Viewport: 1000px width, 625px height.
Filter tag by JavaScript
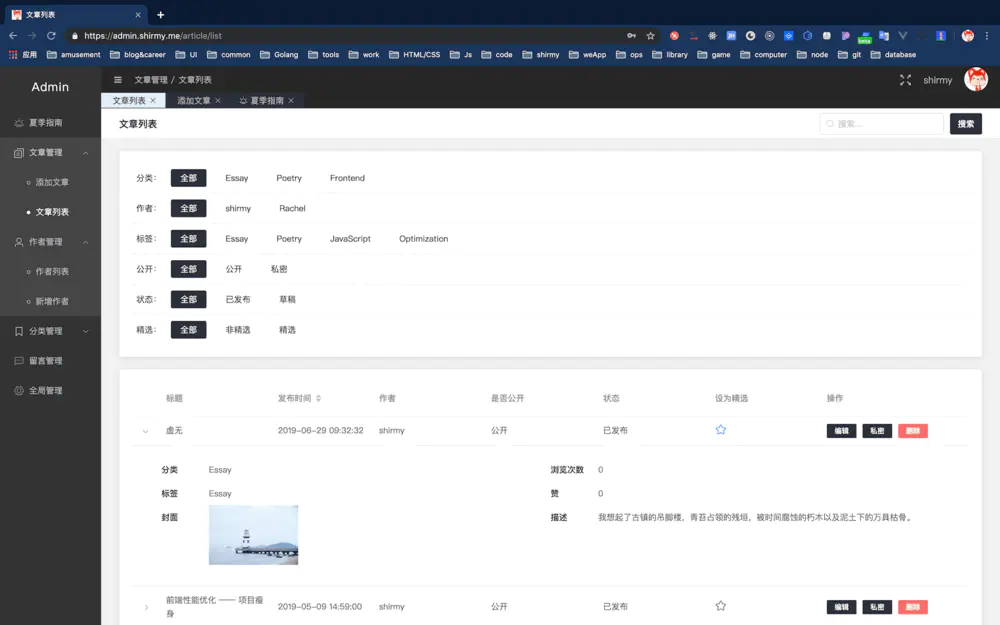tap(350, 239)
